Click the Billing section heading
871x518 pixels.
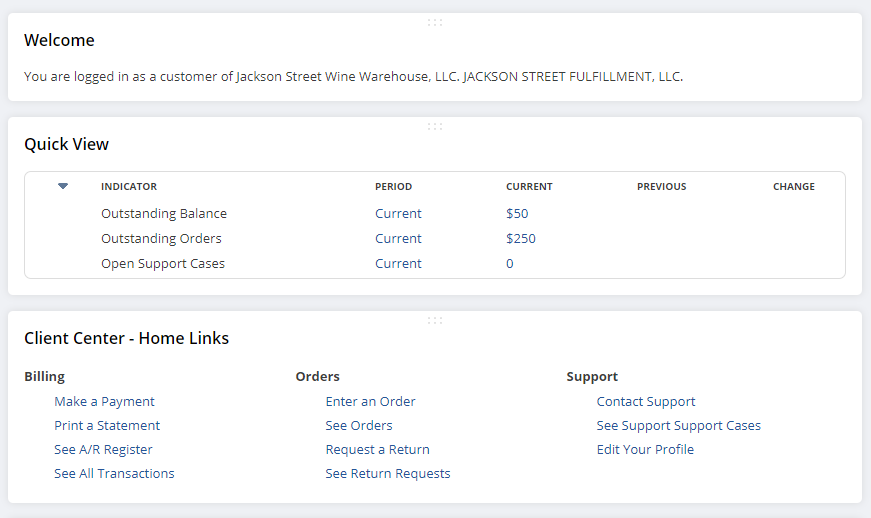tap(44, 376)
